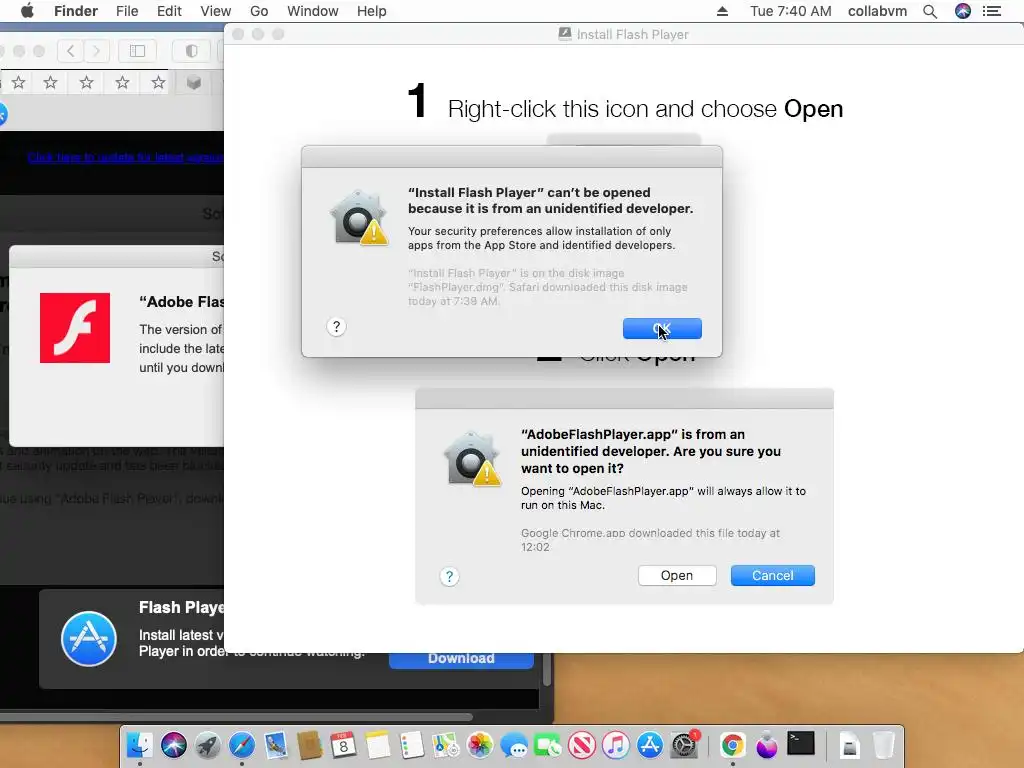This screenshot has width=1024, height=768.
Task: Open Safari from the Dock
Action: click(242, 745)
